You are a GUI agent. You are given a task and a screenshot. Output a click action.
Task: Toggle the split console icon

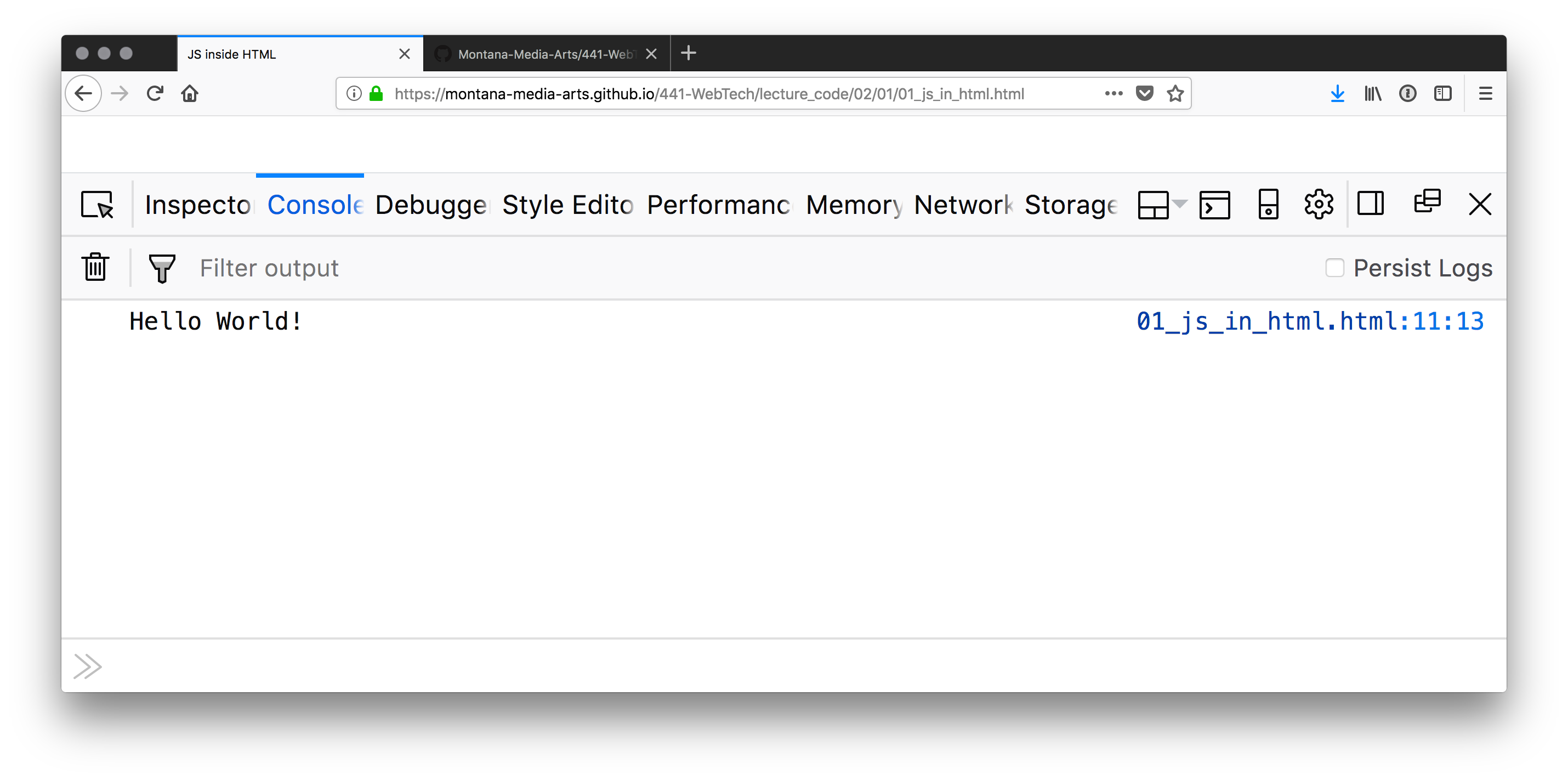click(x=1214, y=205)
